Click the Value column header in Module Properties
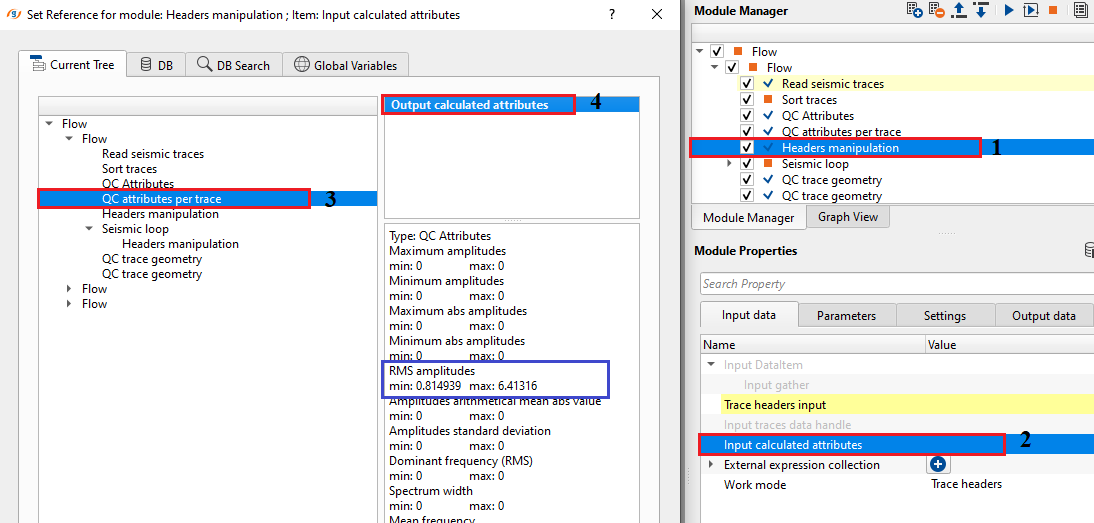The width and height of the screenshot is (1094, 523). (1010, 344)
